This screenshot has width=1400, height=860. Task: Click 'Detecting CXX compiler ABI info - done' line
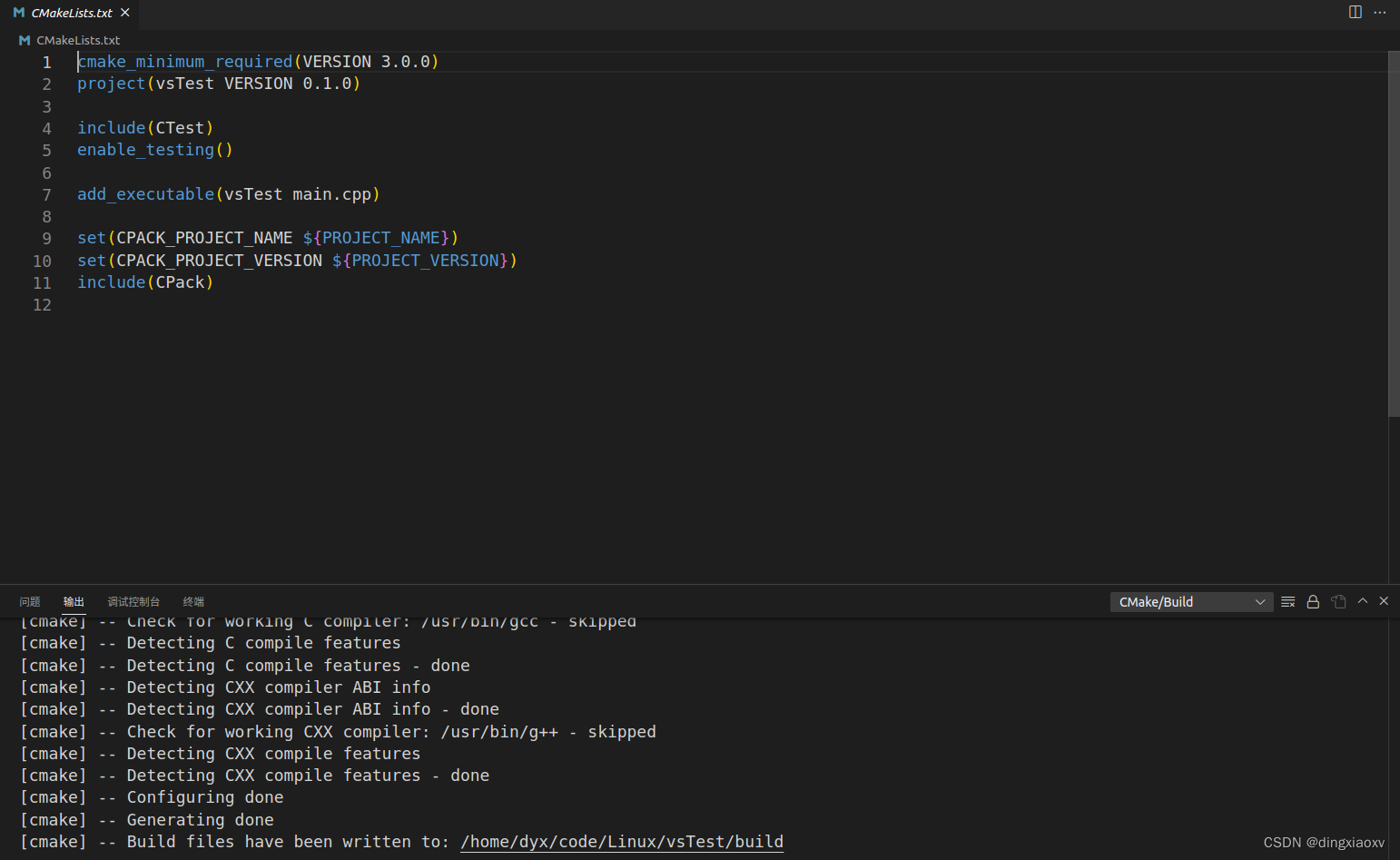click(260, 709)
